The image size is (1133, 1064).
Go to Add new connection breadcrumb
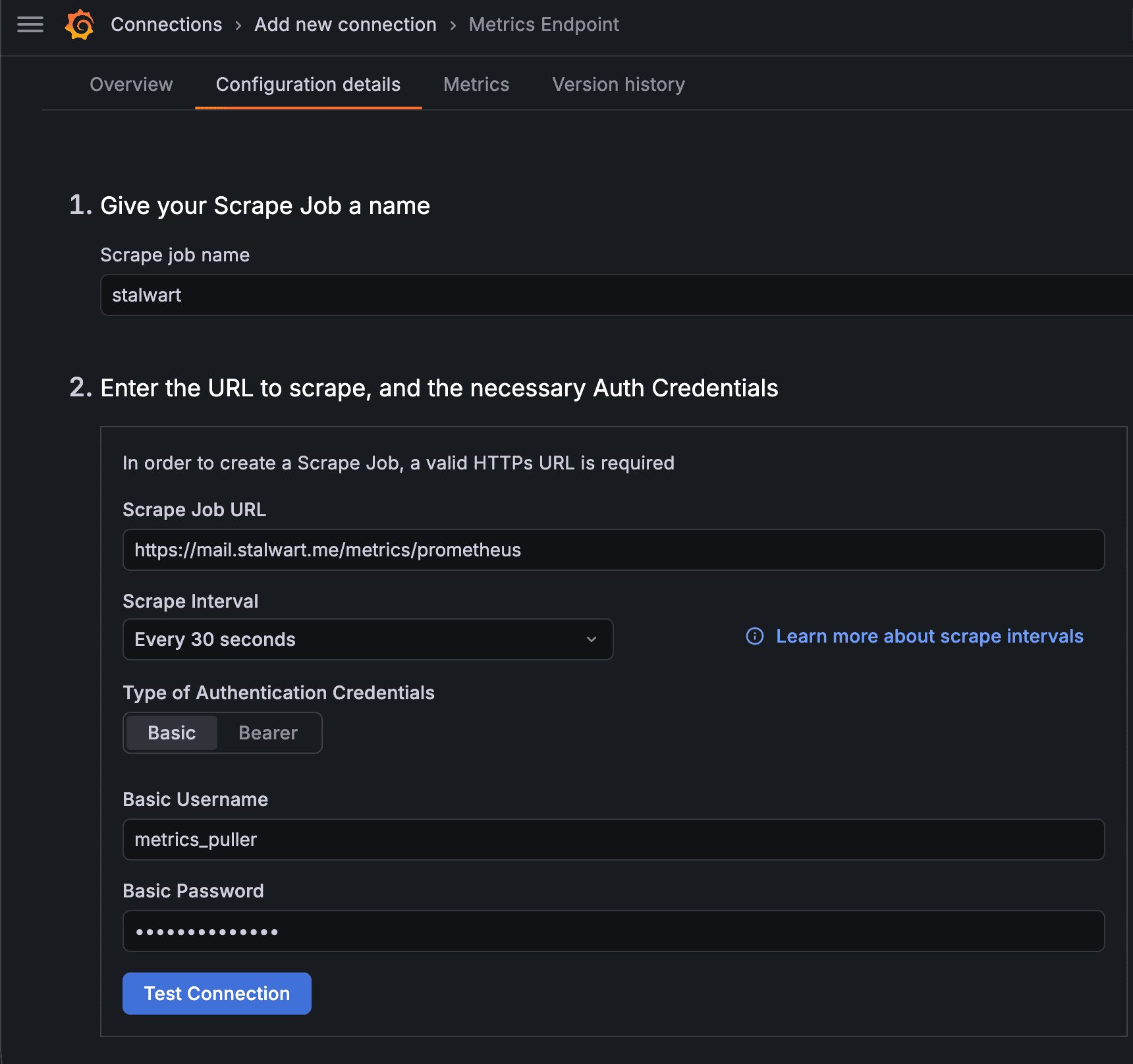[x=345, y=25]
